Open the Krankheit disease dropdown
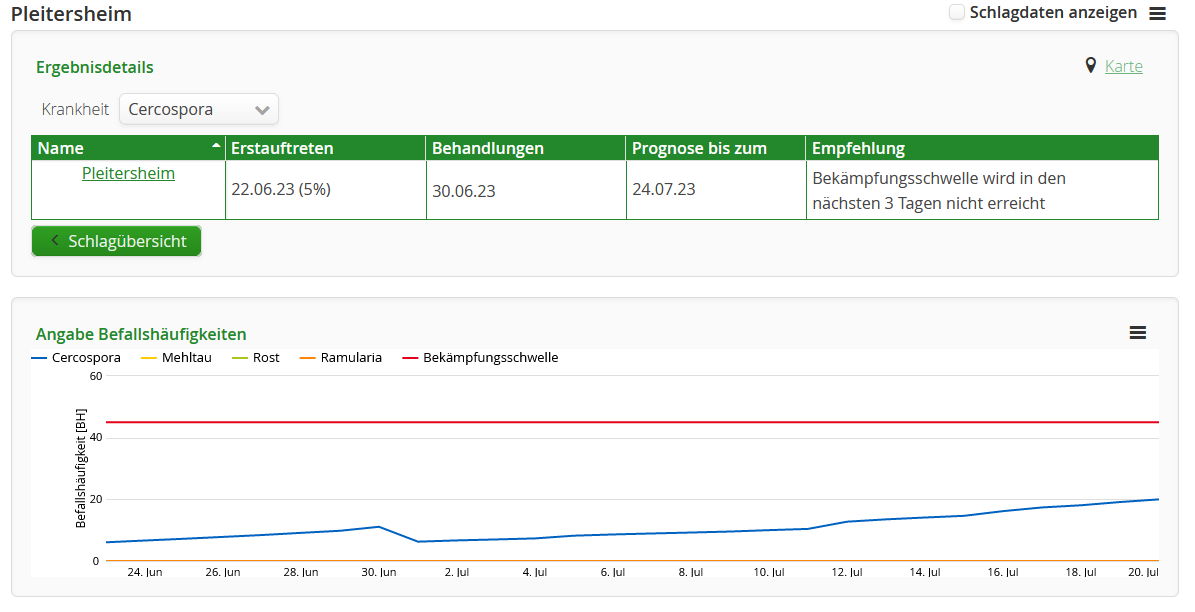 point(198,110)
